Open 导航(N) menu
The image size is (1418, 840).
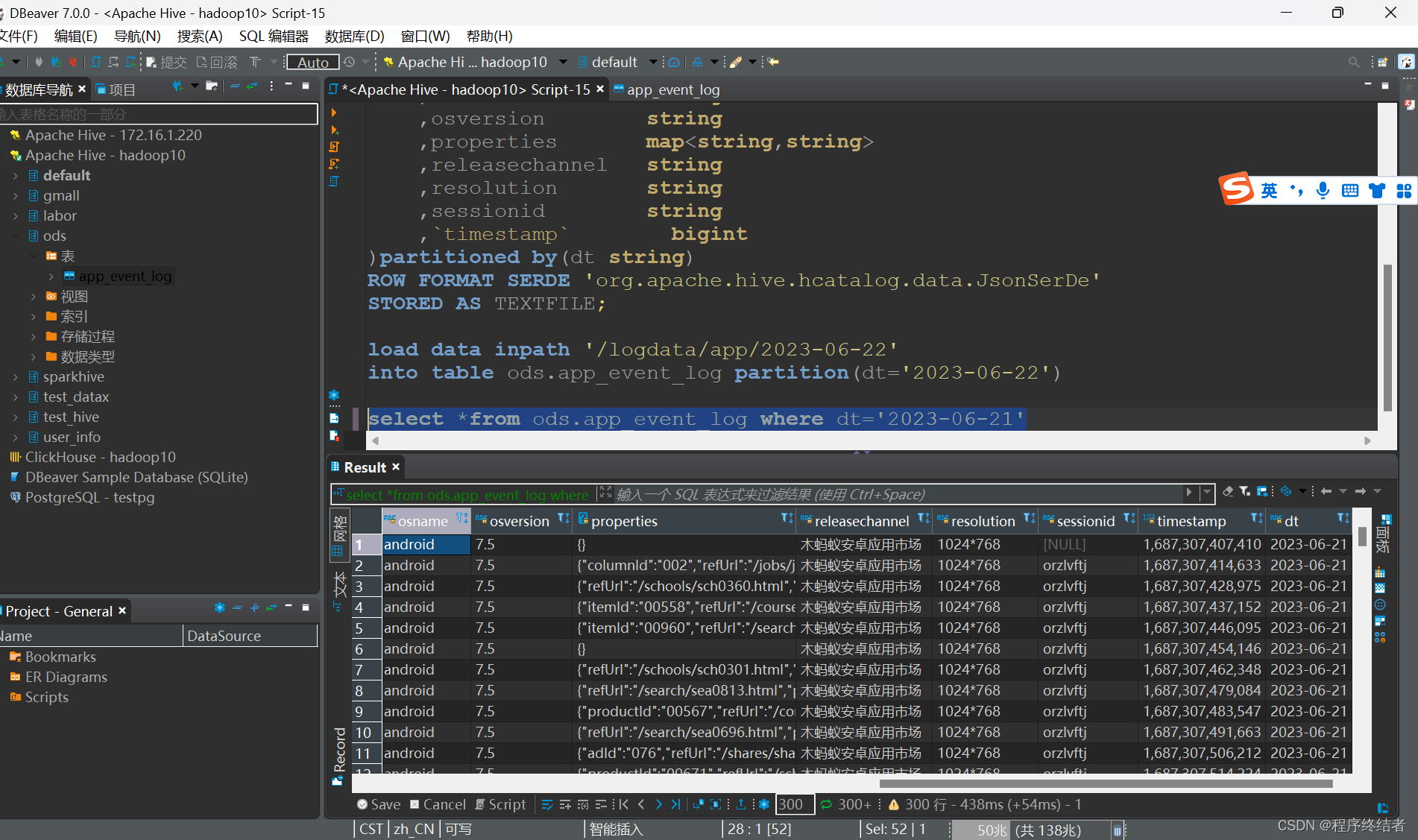[x=137, y=36]
